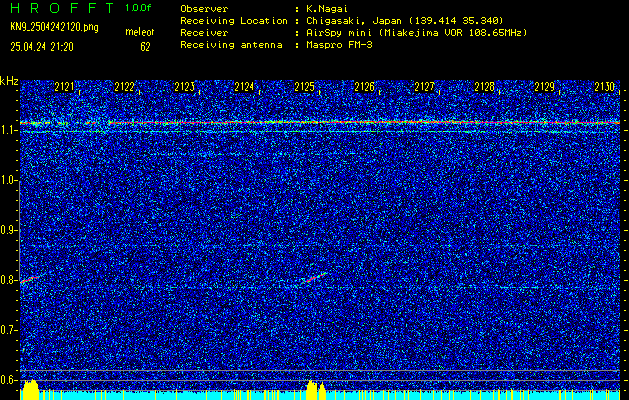Select the file name KN9_2504242120.png
The width and height of the screenshot is (629, 400).
(x=54, y=27)
